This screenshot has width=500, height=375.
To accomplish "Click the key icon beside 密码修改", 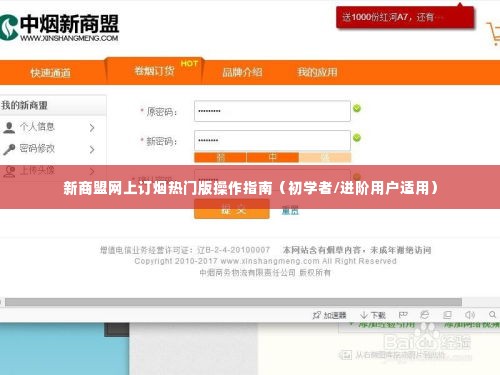I will pyautogui.click(x=9, y=149).
